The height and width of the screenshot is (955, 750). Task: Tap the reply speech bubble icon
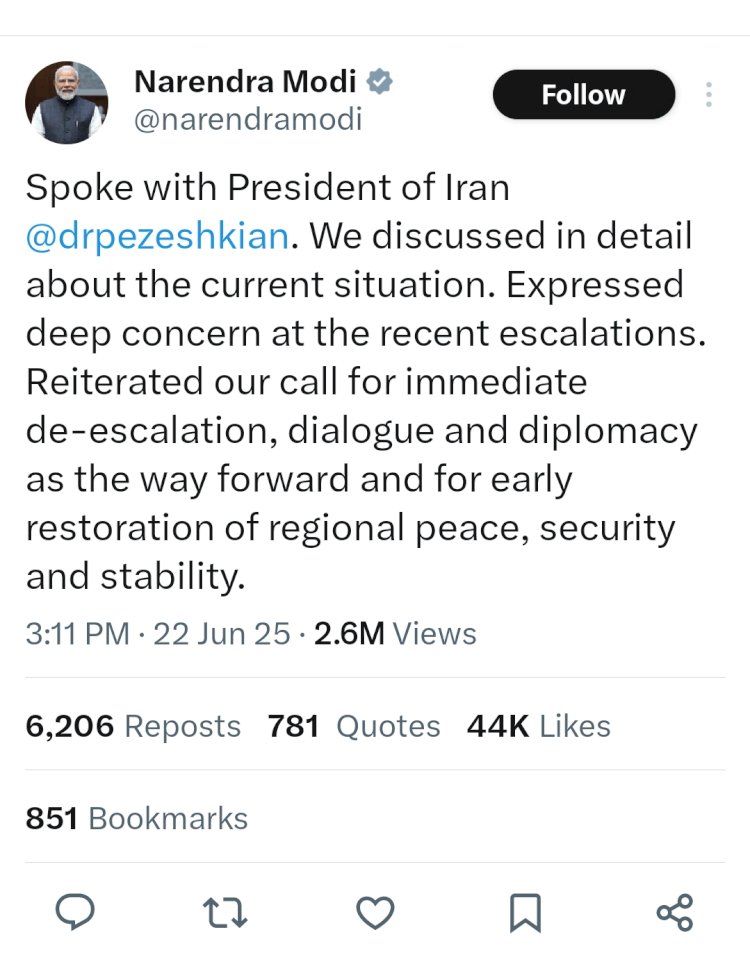click(75, 912)
